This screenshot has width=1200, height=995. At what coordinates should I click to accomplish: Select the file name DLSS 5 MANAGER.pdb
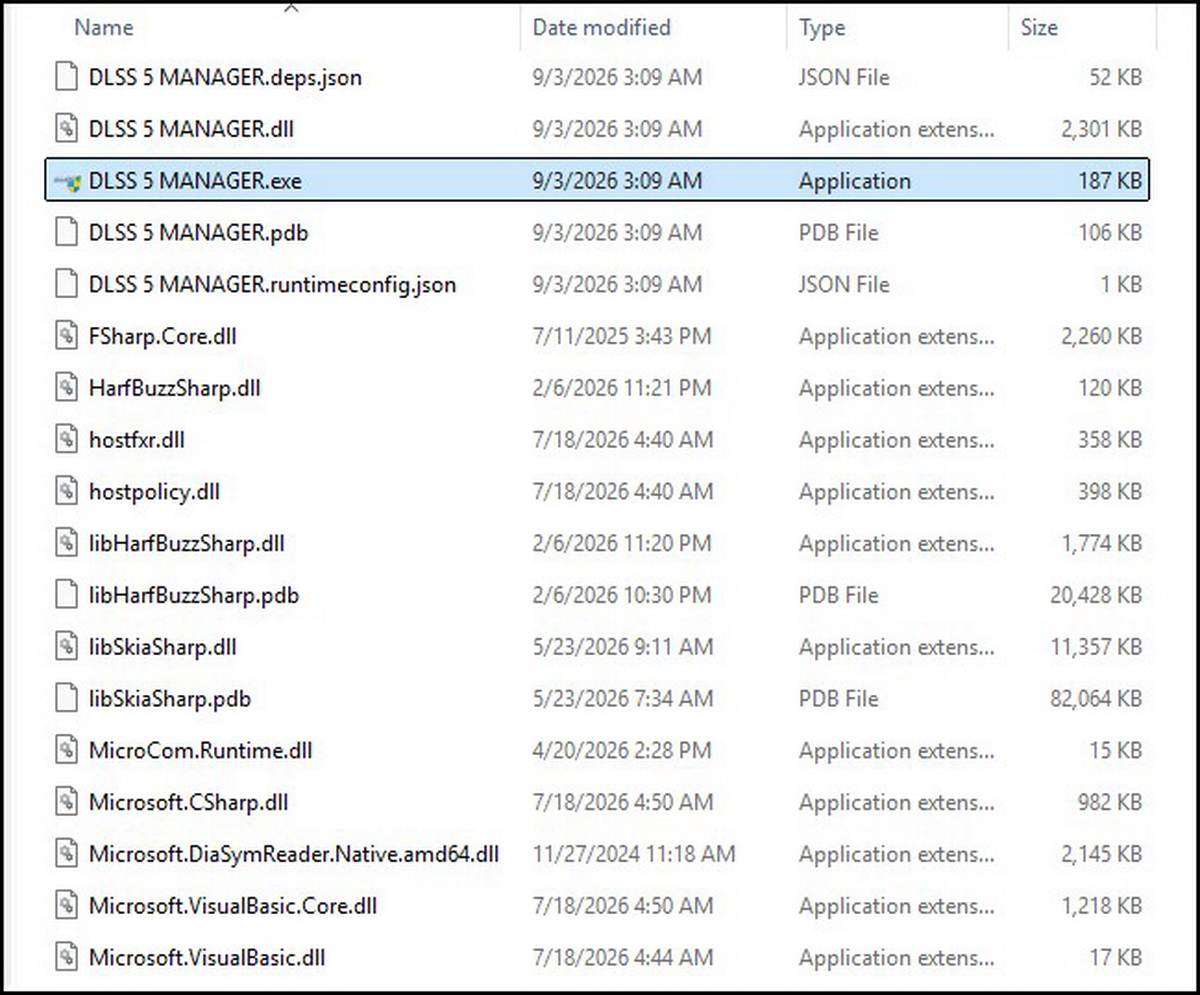(x=199, y=233)
